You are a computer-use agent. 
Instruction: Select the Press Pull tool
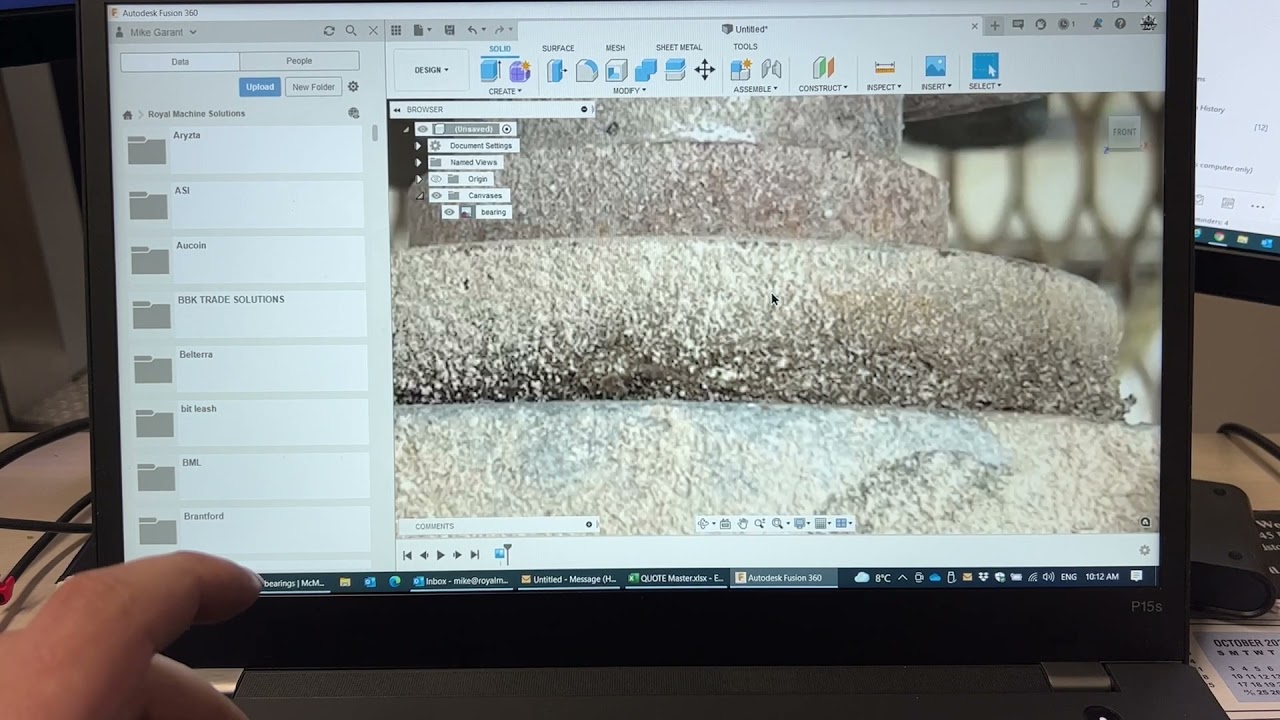click(557, 70)
